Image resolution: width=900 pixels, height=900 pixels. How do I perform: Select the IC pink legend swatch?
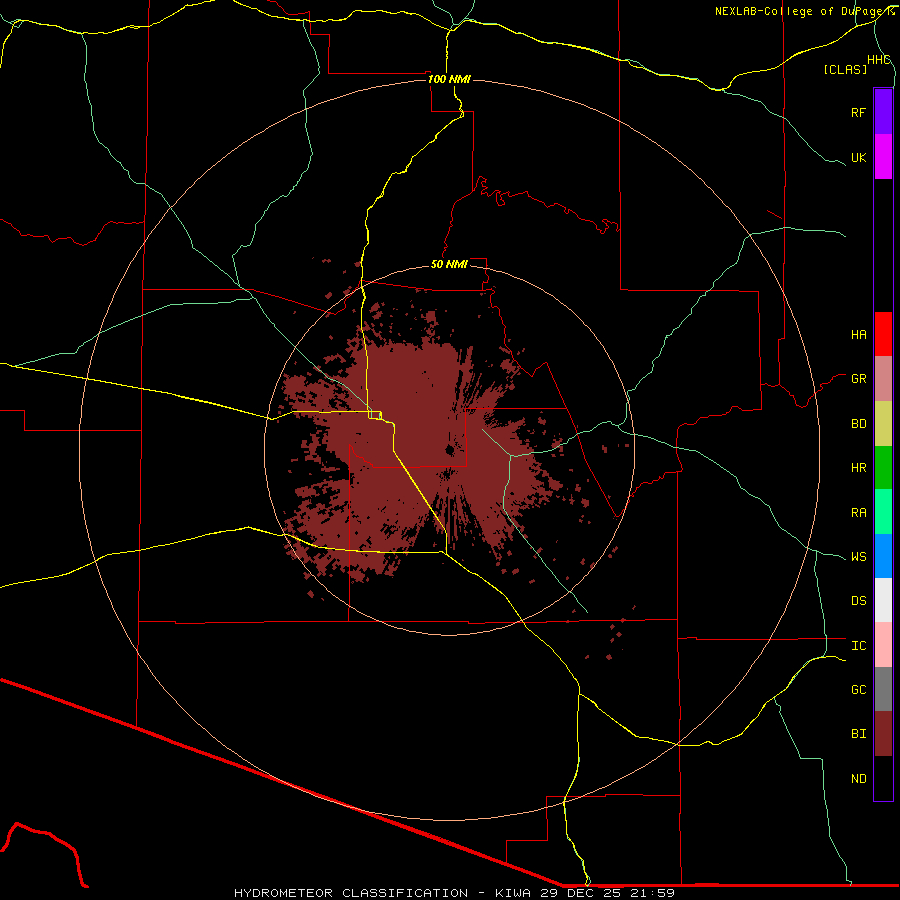tap(883, 645)
